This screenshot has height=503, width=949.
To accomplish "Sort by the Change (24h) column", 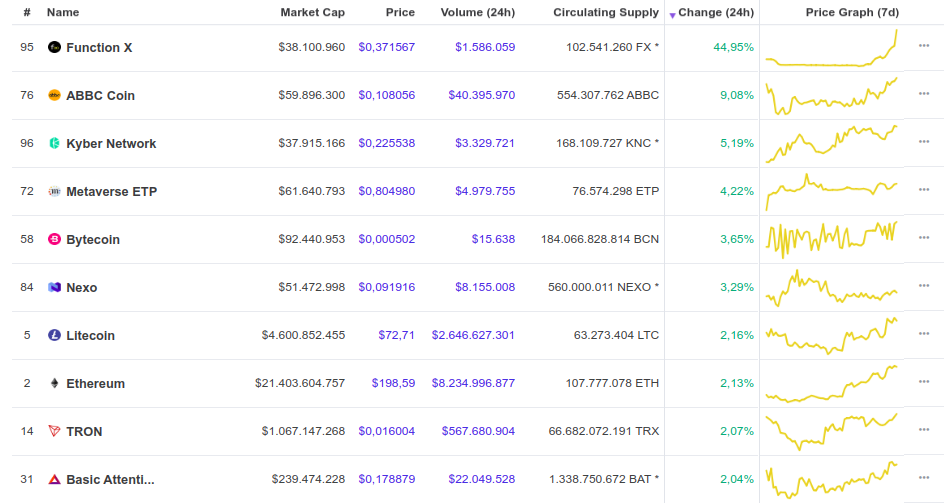I will [x=715, y=12].
